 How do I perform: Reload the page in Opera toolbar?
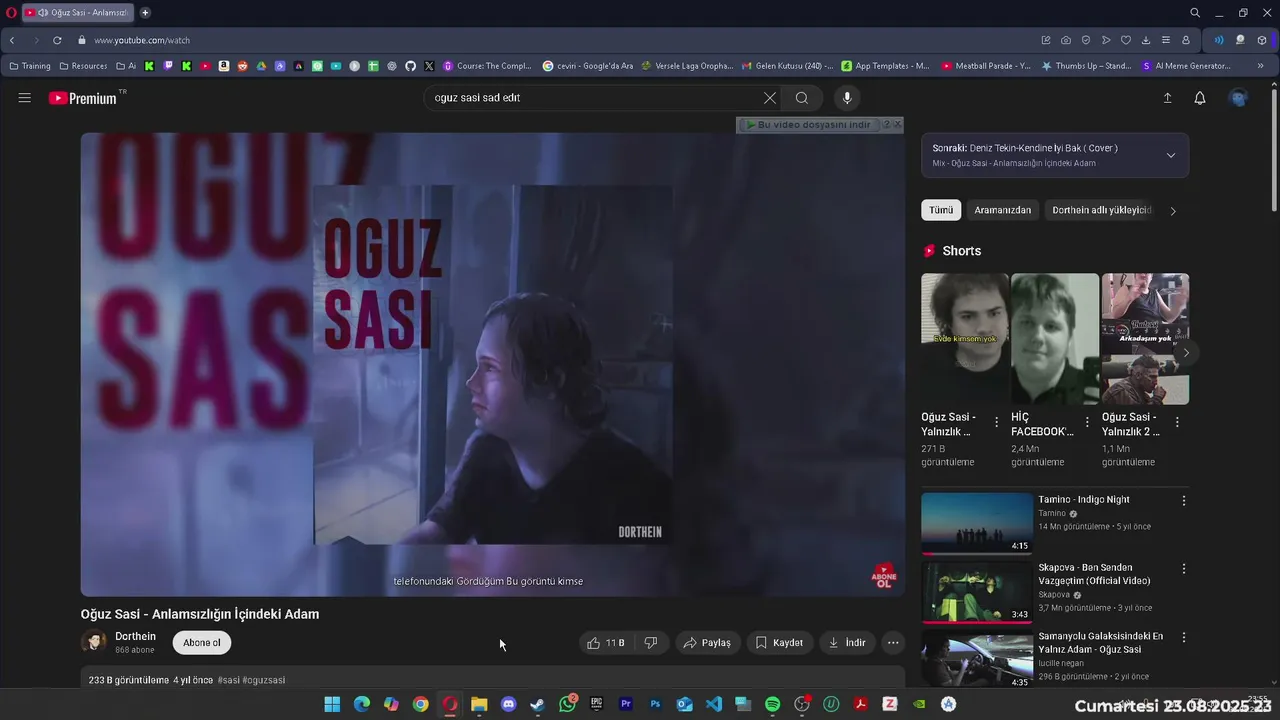point(57,40)
